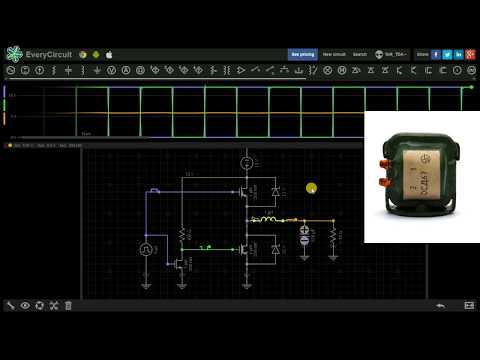Share on Google Plus

470,54
